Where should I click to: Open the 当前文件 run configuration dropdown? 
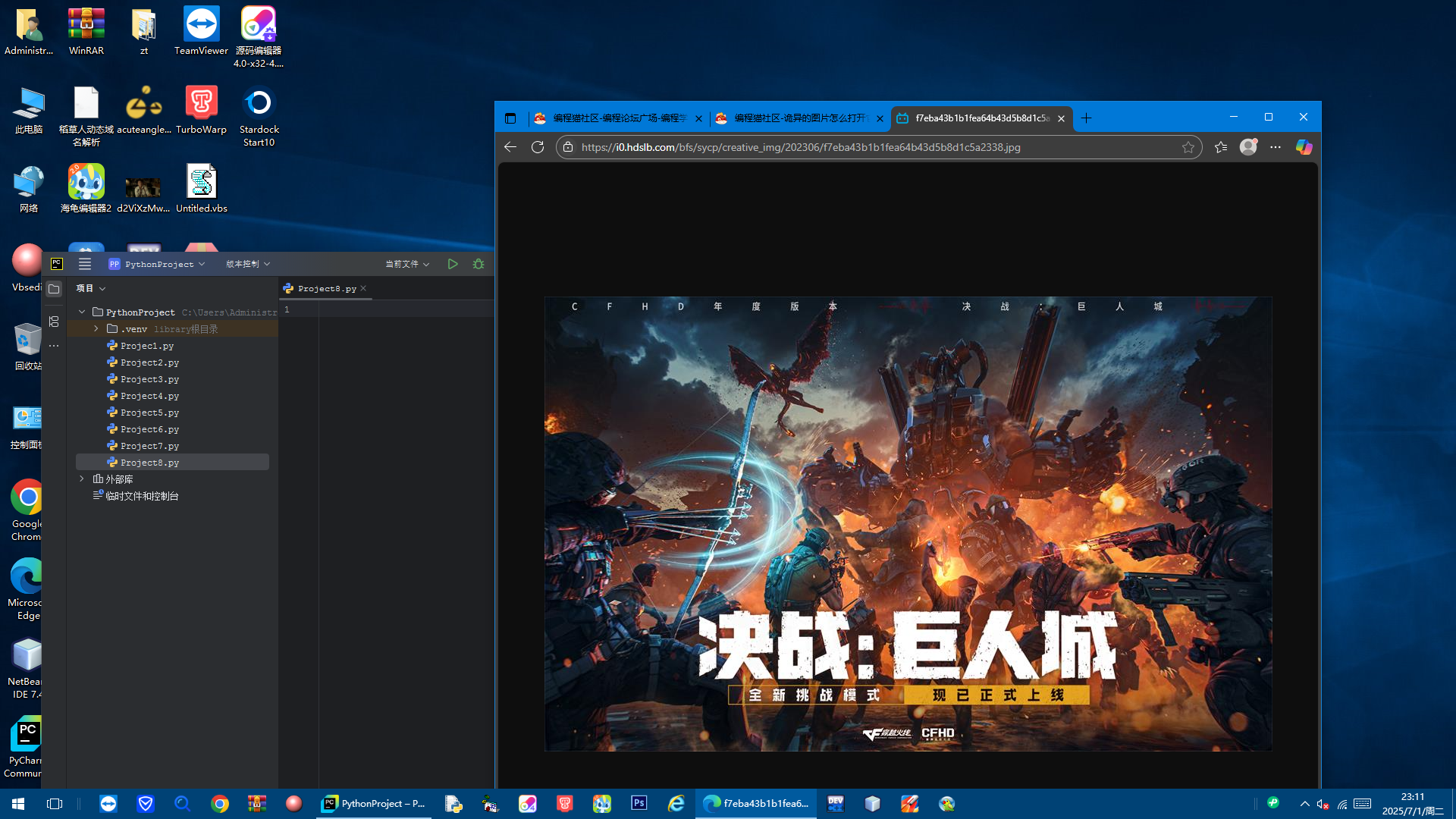pyautogui.click(x=407, y=264)
